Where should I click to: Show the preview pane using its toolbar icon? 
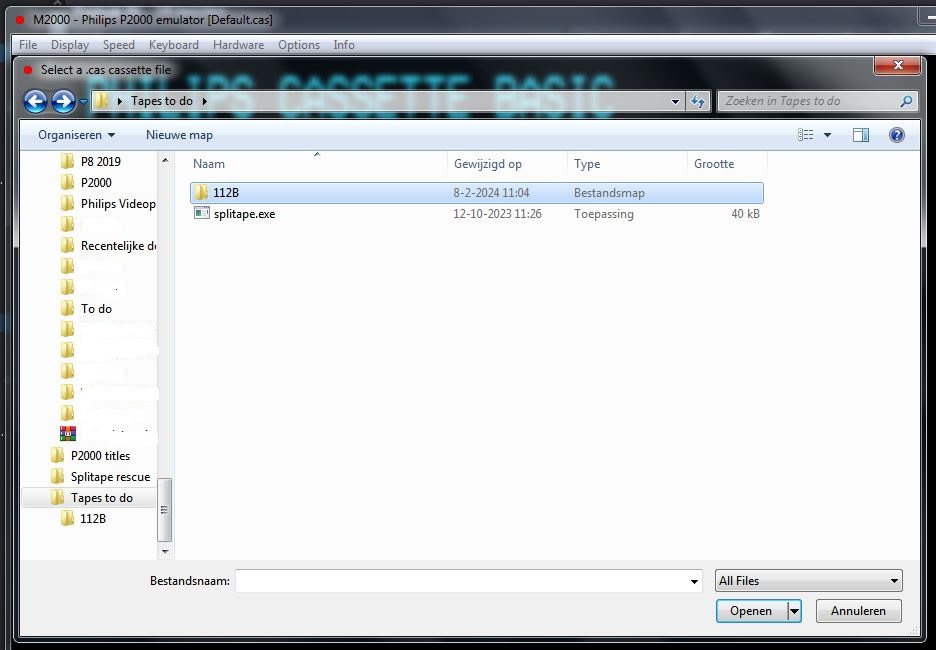point(861,135)
